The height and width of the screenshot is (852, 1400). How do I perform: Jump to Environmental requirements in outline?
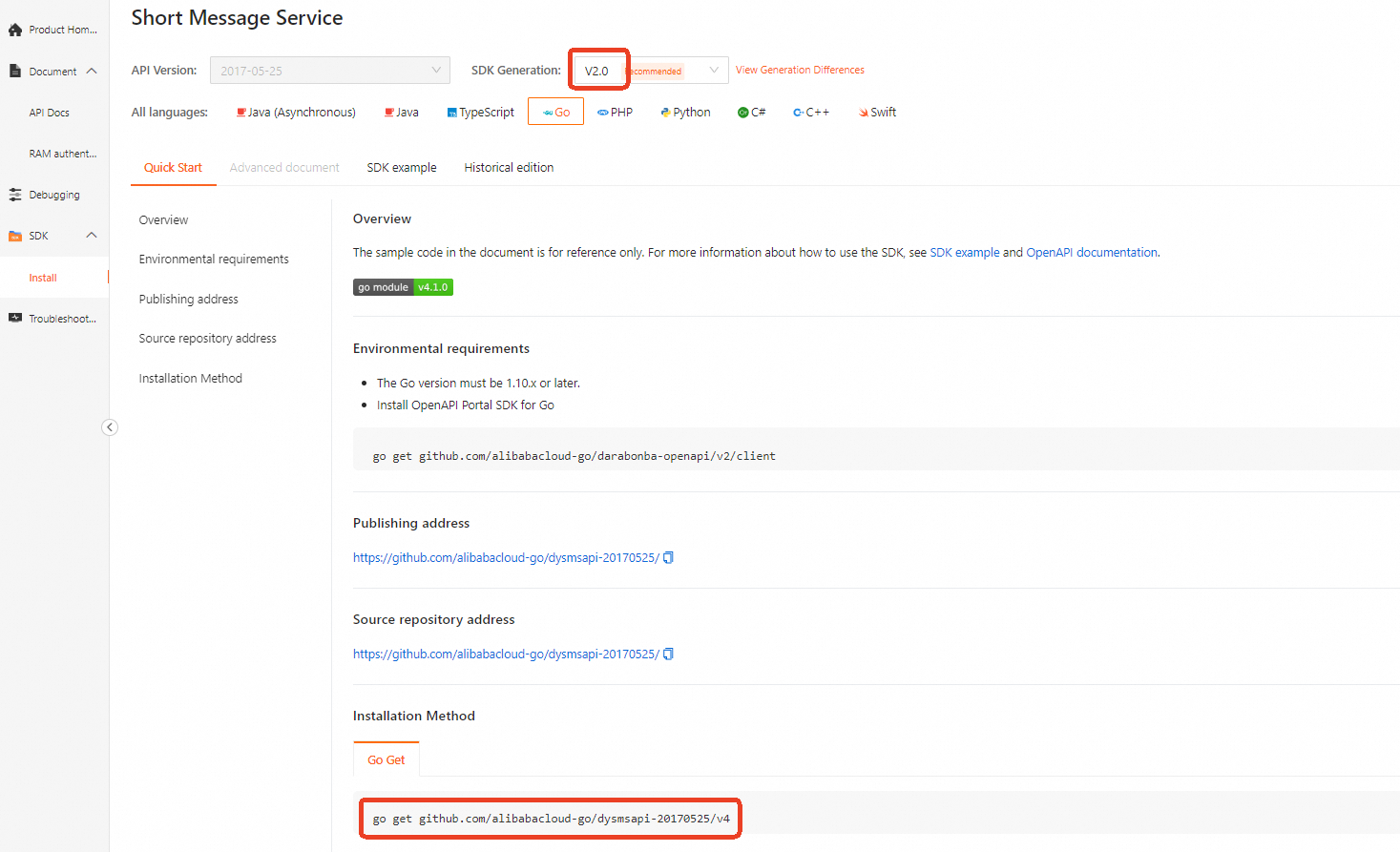click(x=214, y=260)
